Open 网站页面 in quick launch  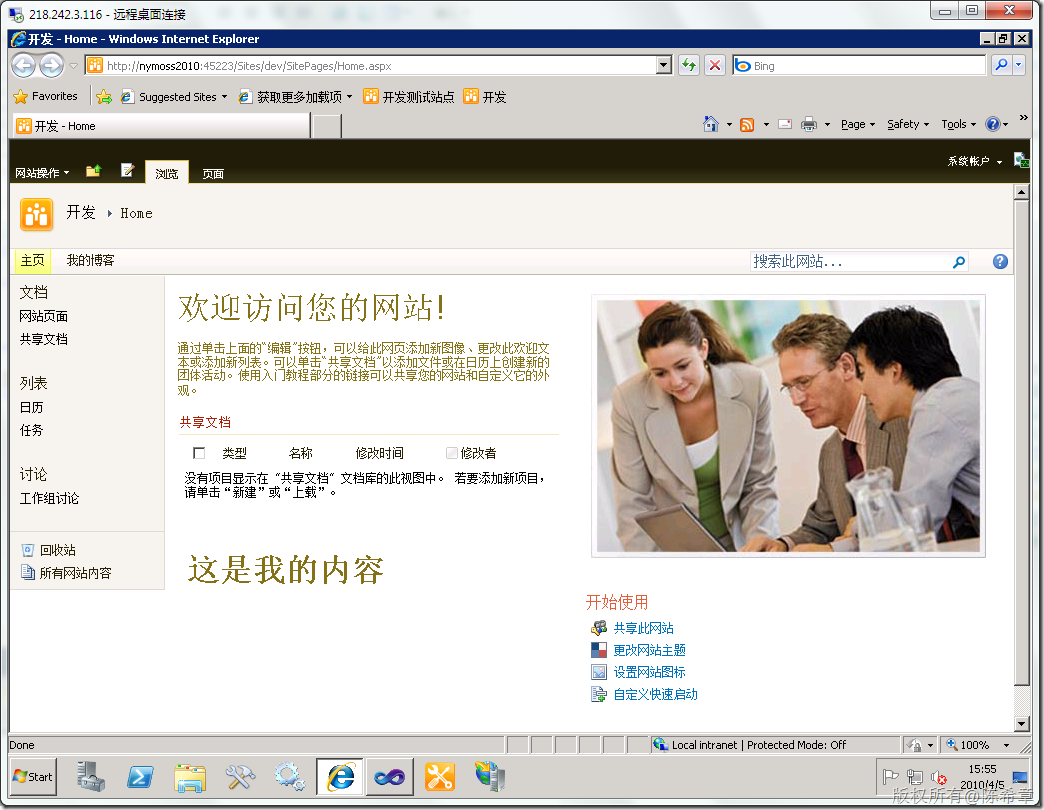[x=44, y=317]
